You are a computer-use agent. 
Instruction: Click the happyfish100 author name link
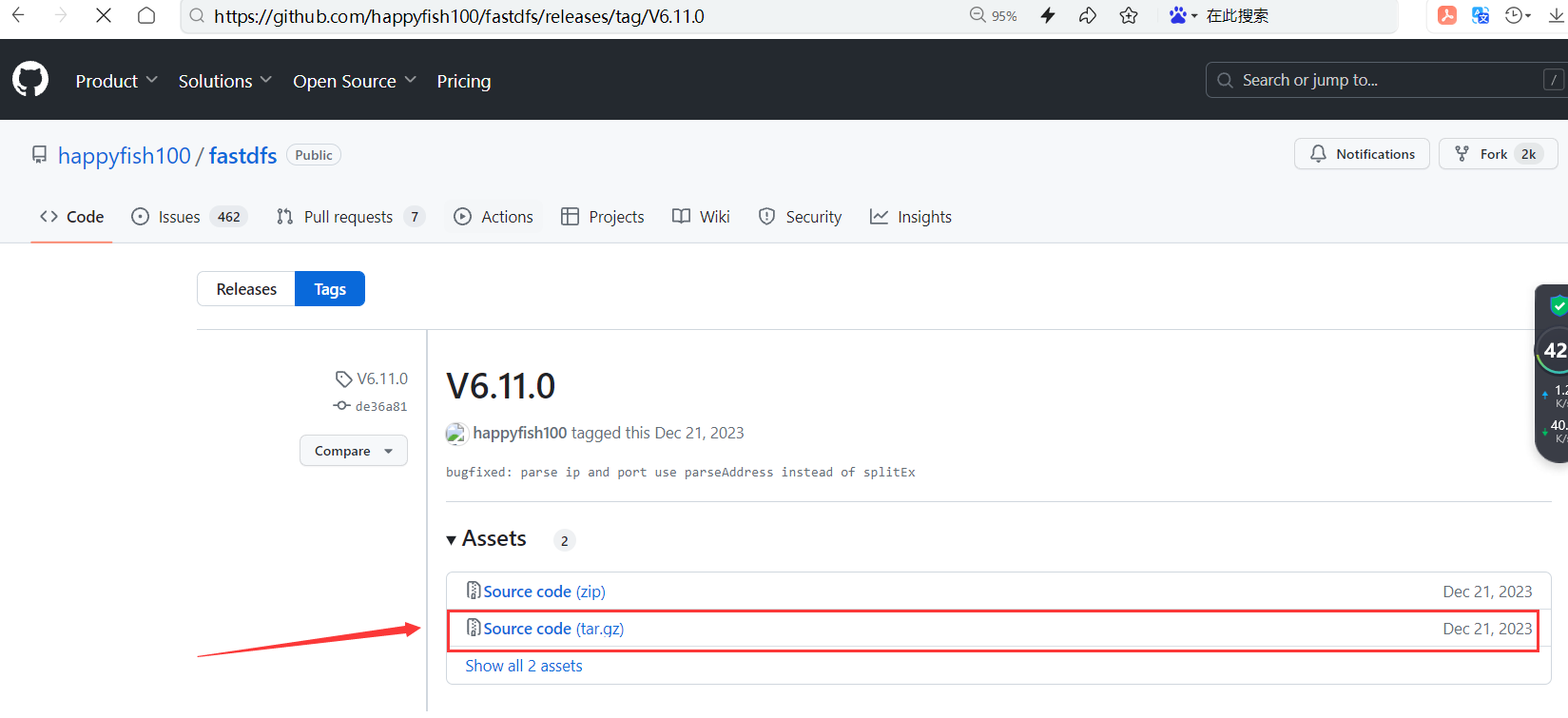[x=519, y=433]
